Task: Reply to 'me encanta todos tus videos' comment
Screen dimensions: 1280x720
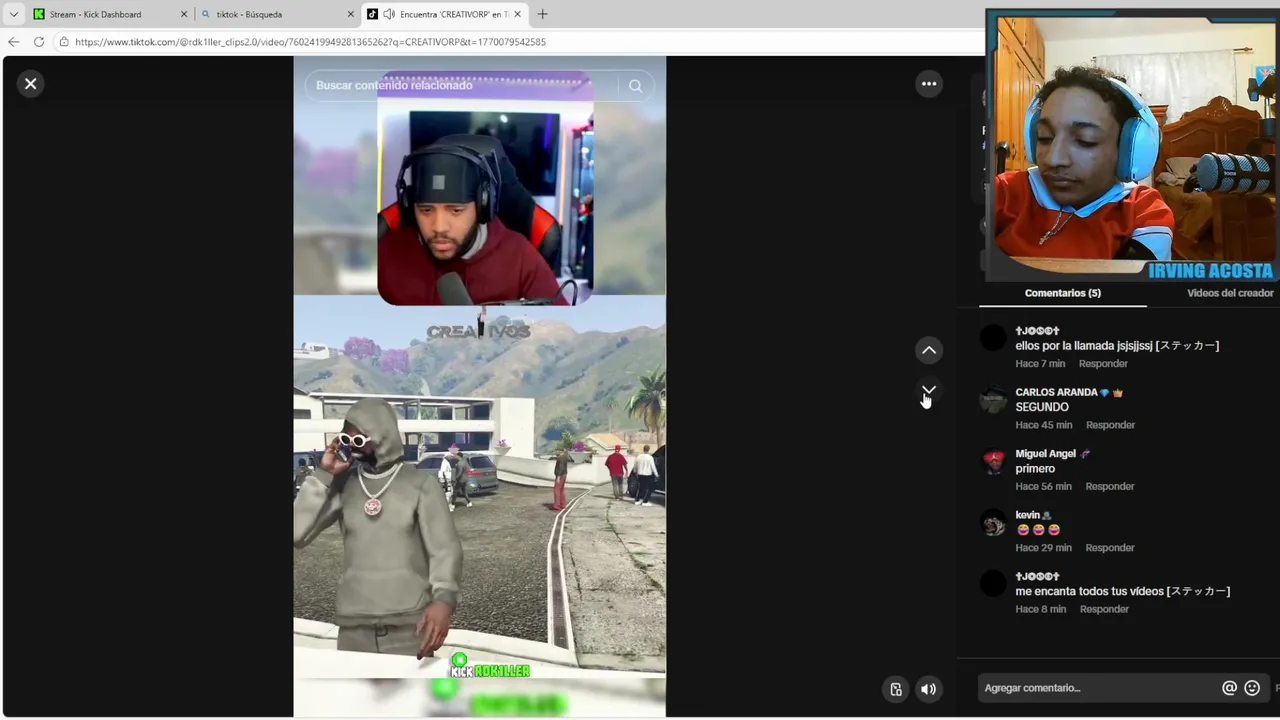Action: pos(1104,610)
